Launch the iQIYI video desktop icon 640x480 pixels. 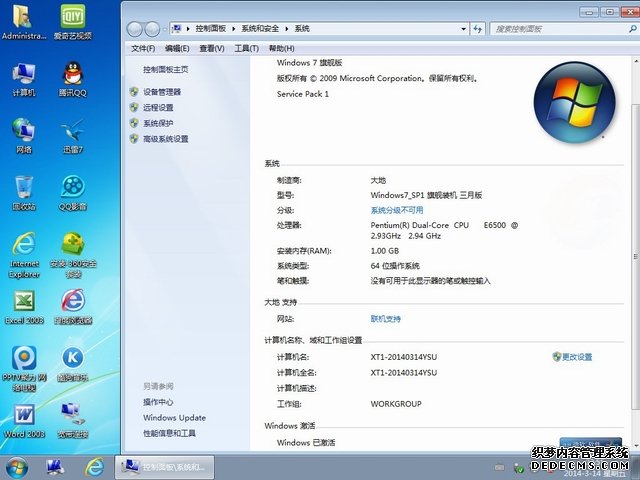pos(73,22)
